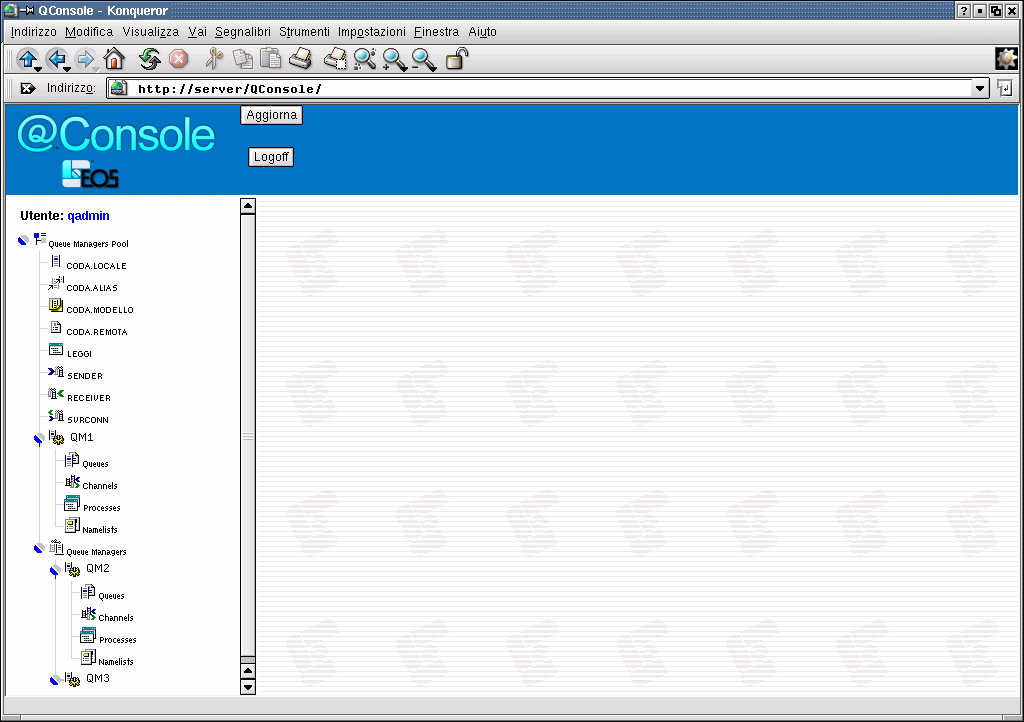Open the Channels node under QM1

click(x=99, y=486)
